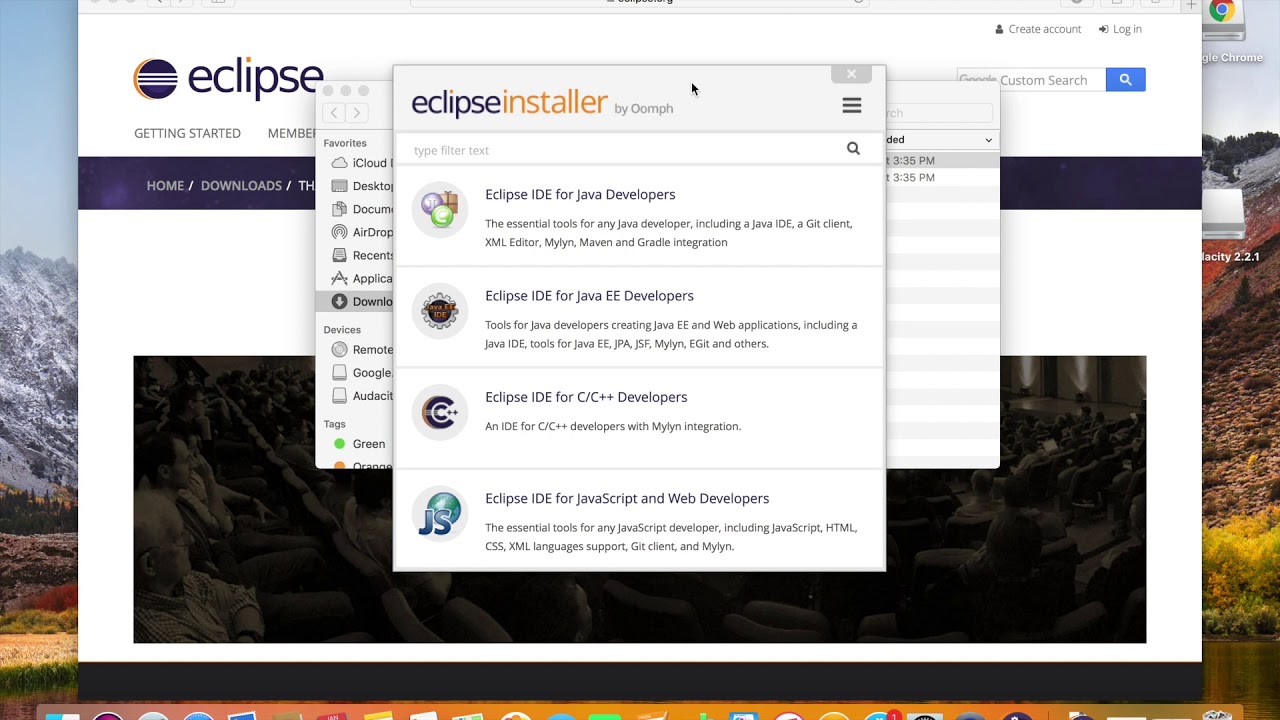This screenshot has height=720, width=1280.
Task: Open Applications in Finder sidebar
Action: [361, 278]
